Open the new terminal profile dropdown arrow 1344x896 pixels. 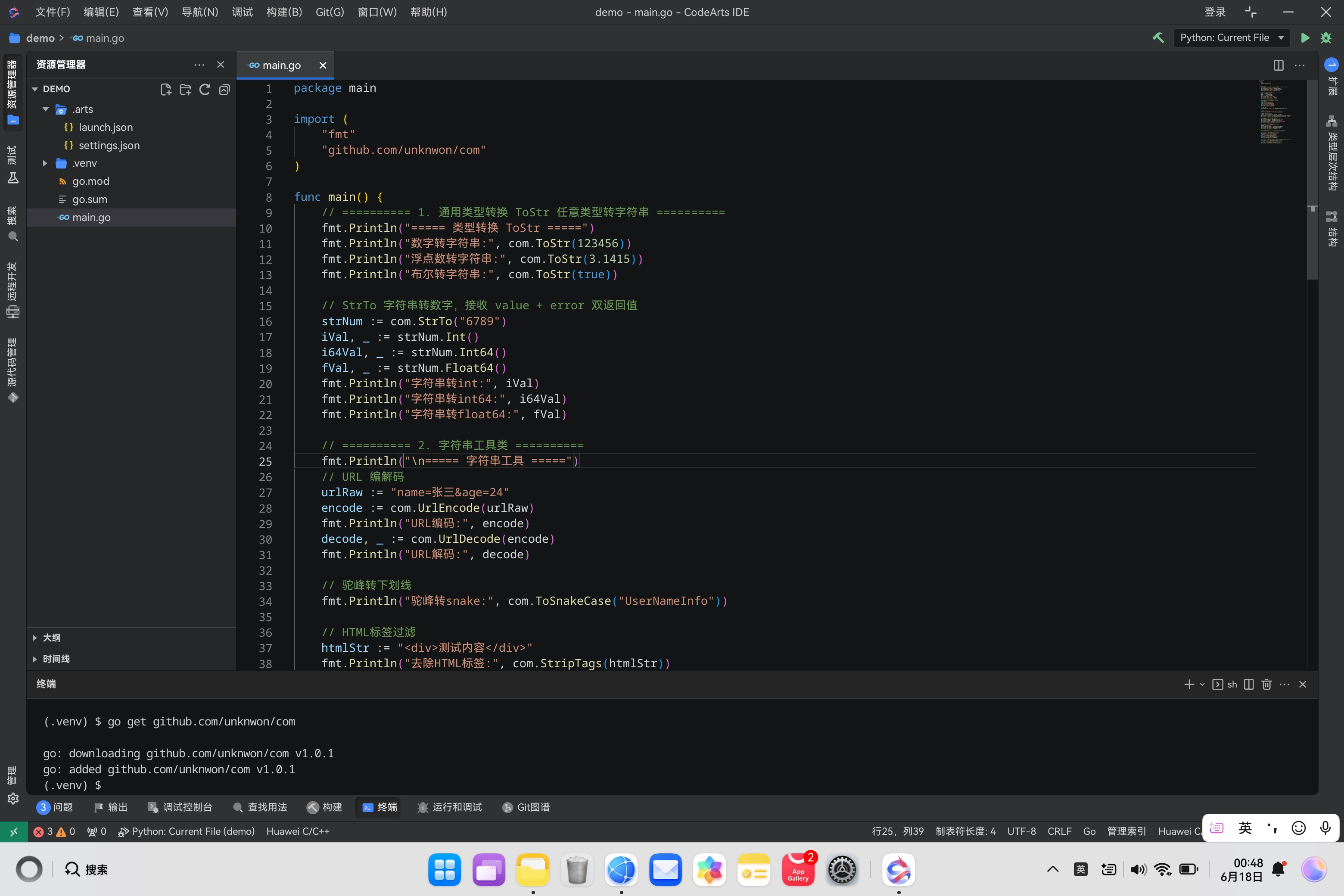pos(1202,684)
